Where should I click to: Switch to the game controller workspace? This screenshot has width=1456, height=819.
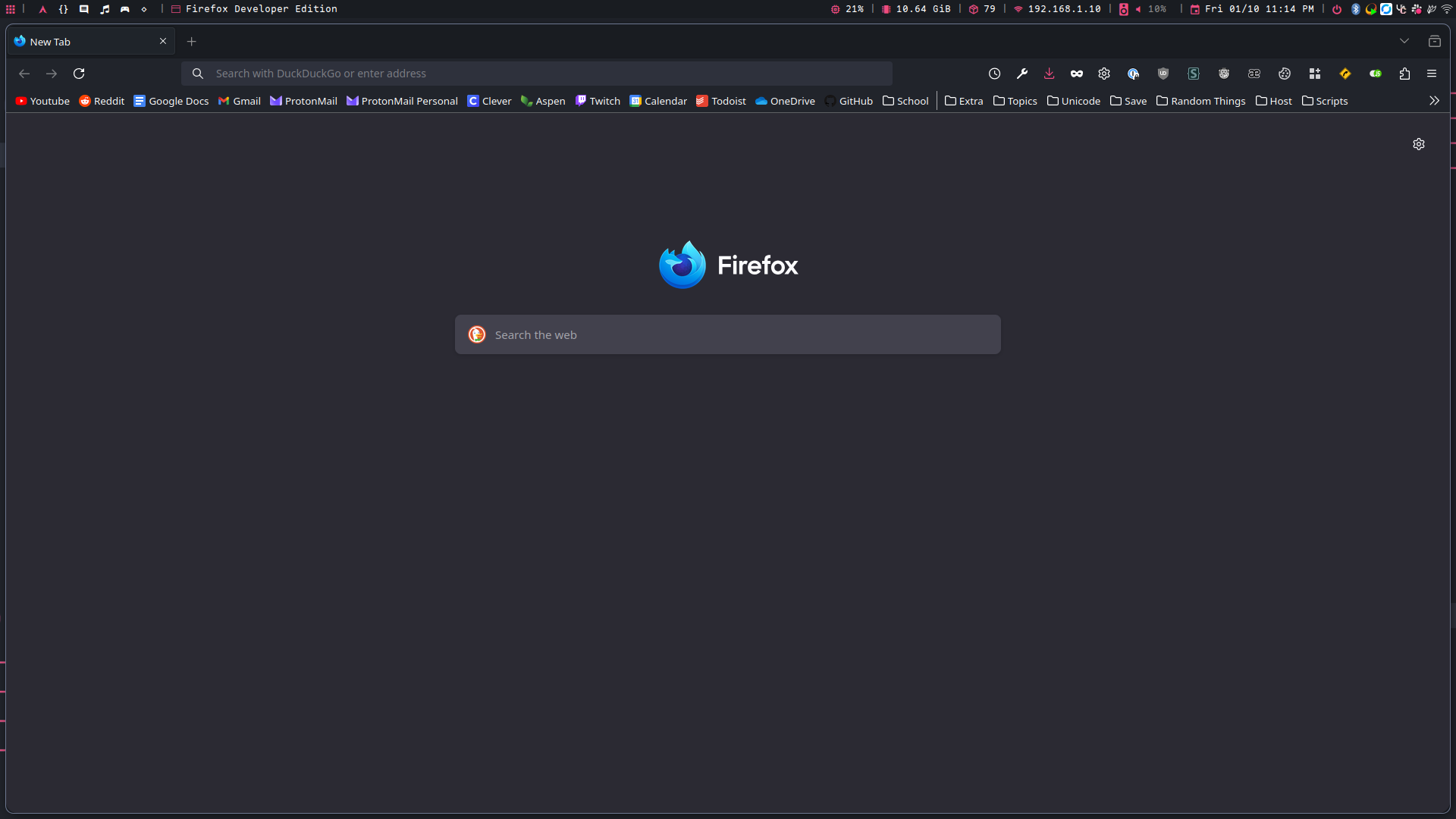[x=125, y=9]
